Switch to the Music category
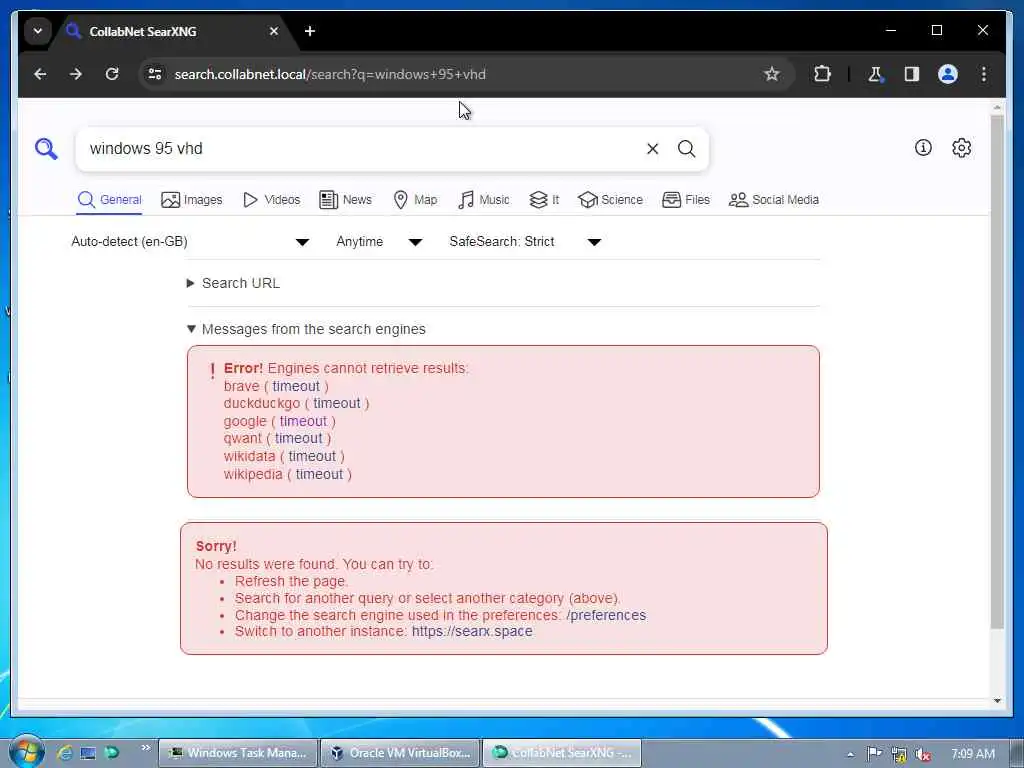The width and height of the screenshot is (1024, 768). 484,200
